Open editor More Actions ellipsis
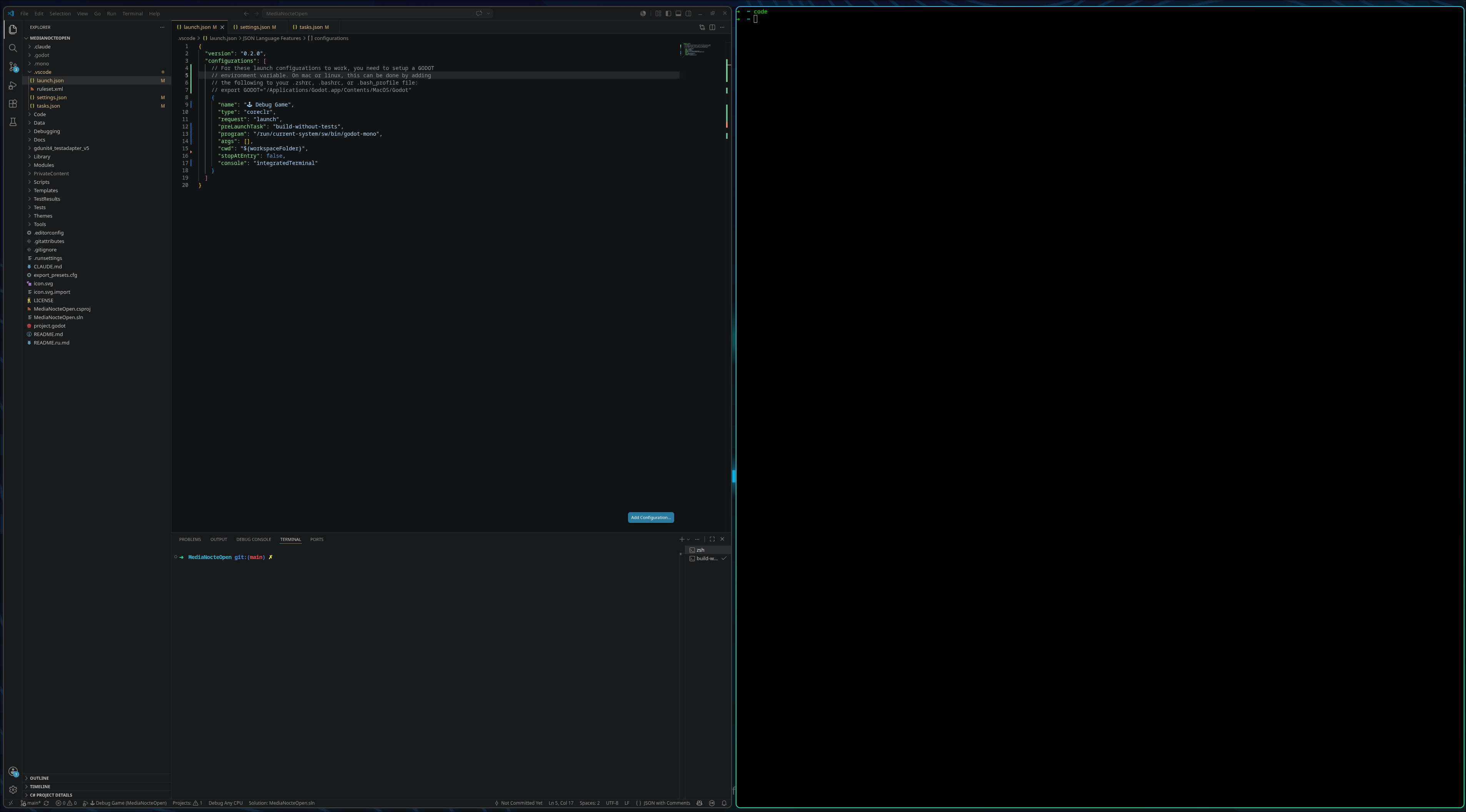 tap(722, 27)
